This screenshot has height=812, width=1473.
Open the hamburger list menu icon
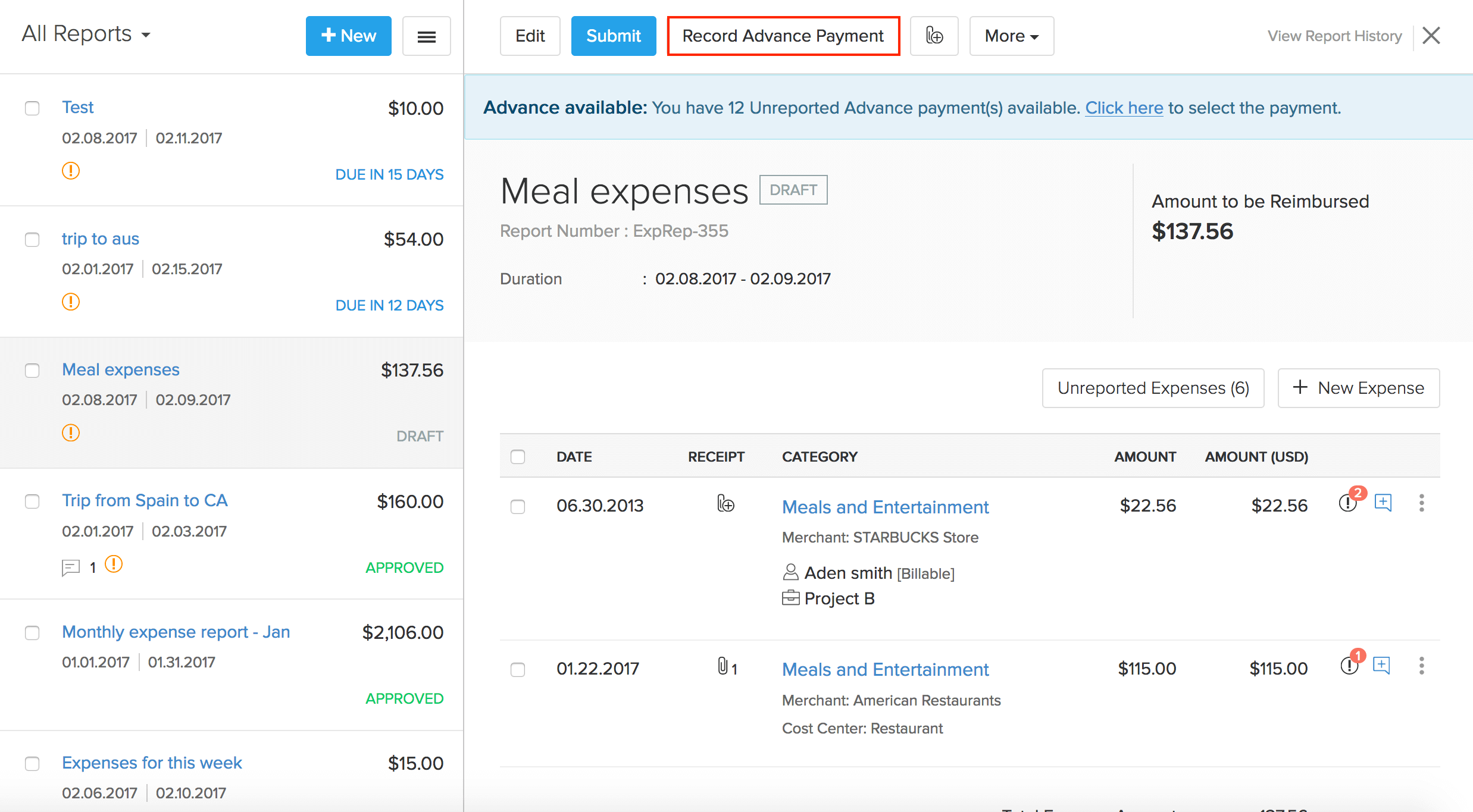(x=426, y=36)
